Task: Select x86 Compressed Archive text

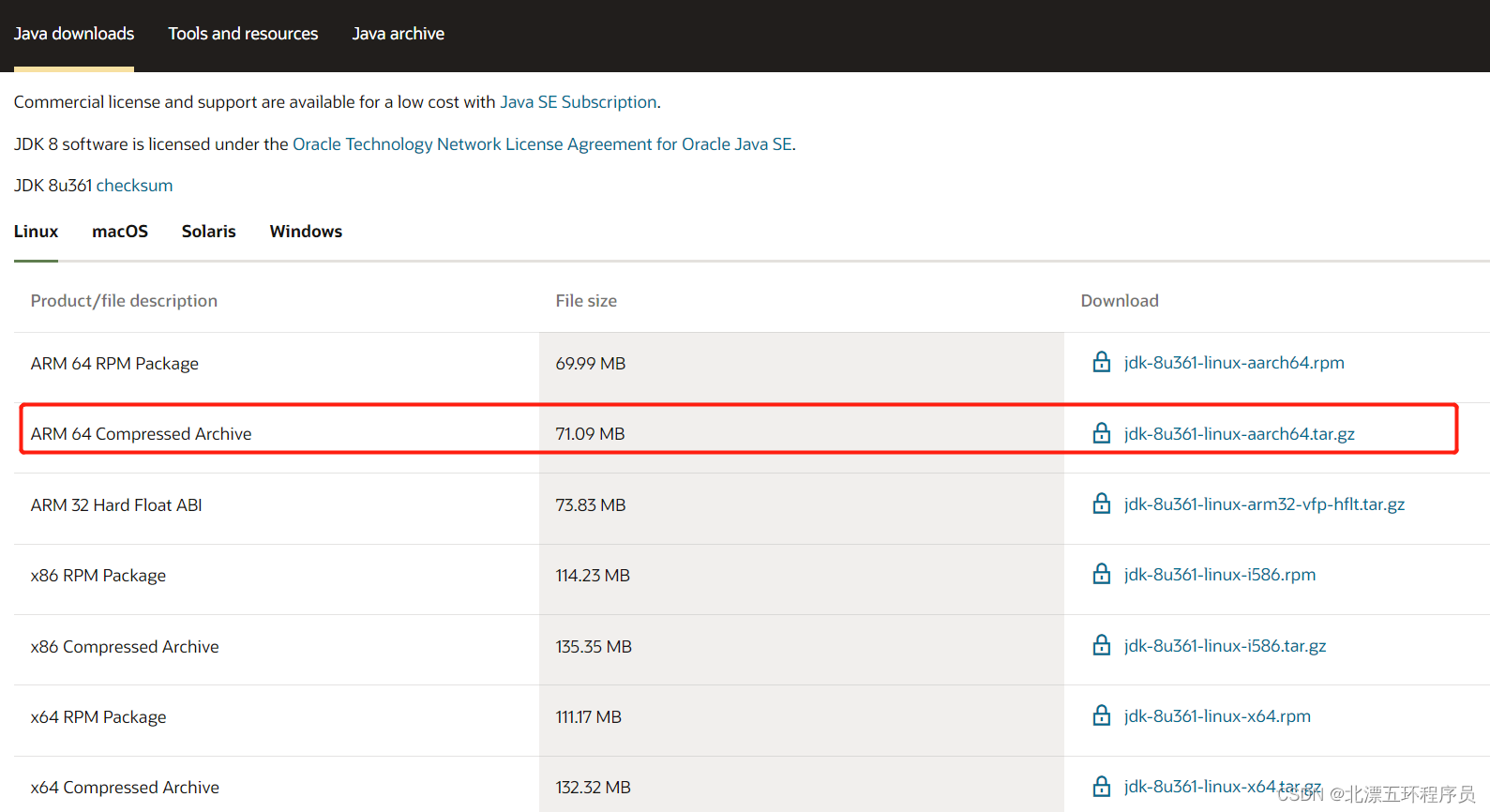Action: click(x=125, y=647)
